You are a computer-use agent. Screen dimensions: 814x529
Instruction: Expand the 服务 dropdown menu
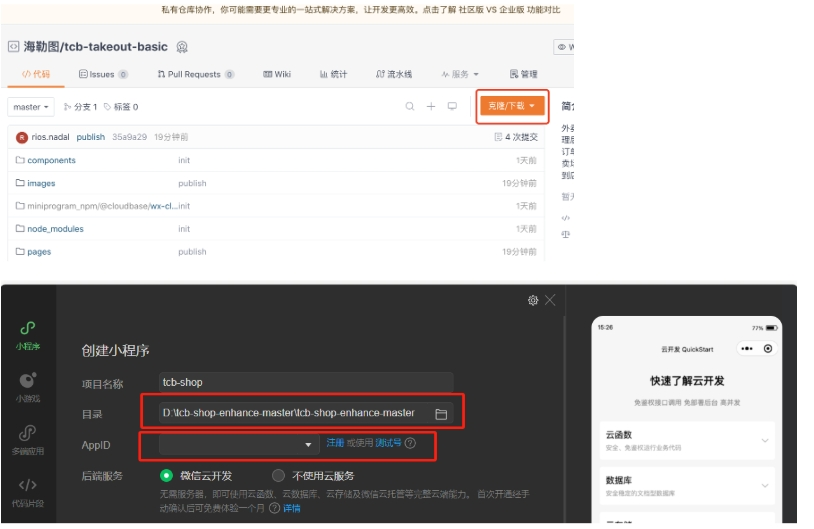pyautogui.click(x=460, y=74)
